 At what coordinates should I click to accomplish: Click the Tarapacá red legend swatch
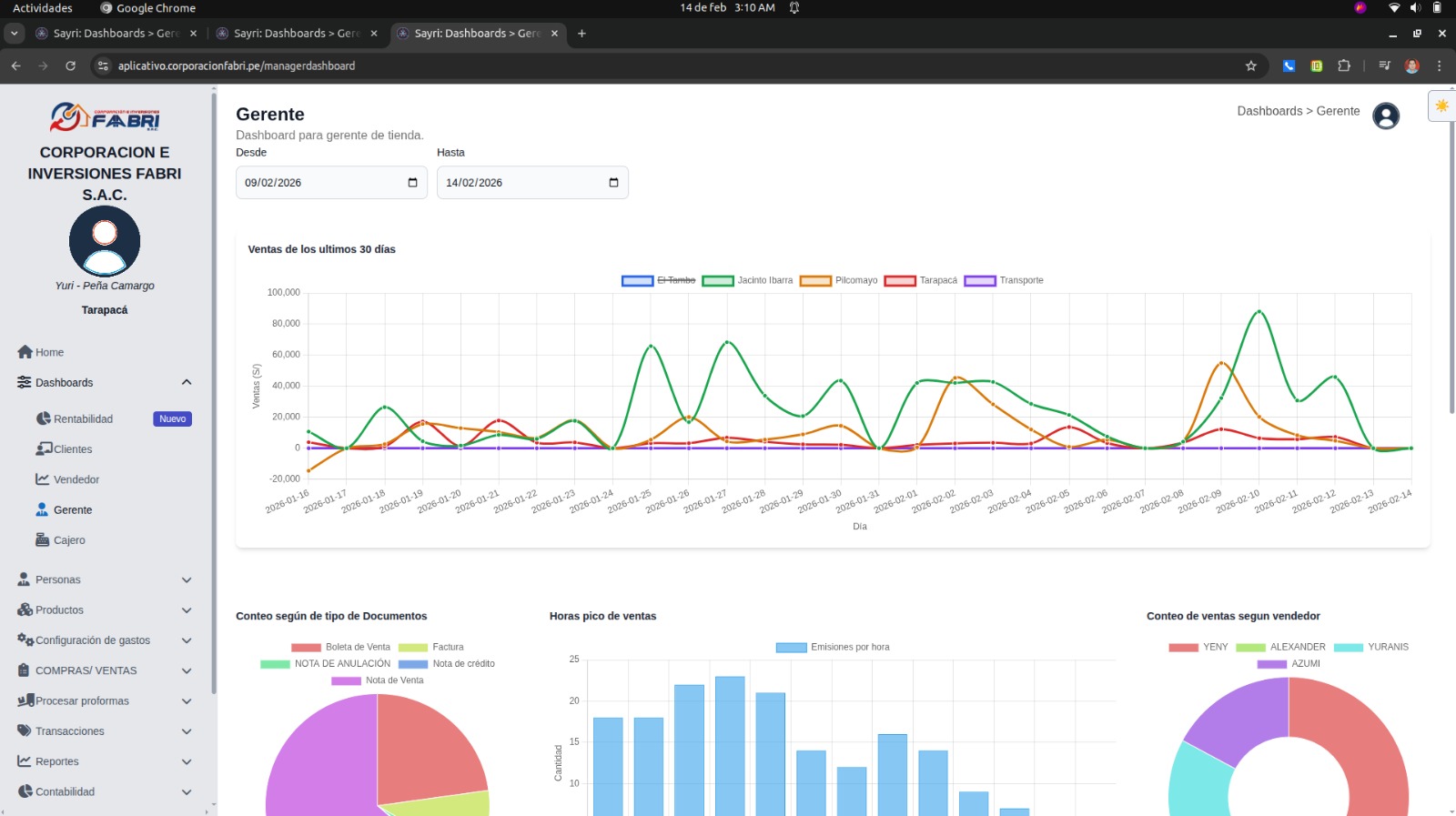point(899,280)
